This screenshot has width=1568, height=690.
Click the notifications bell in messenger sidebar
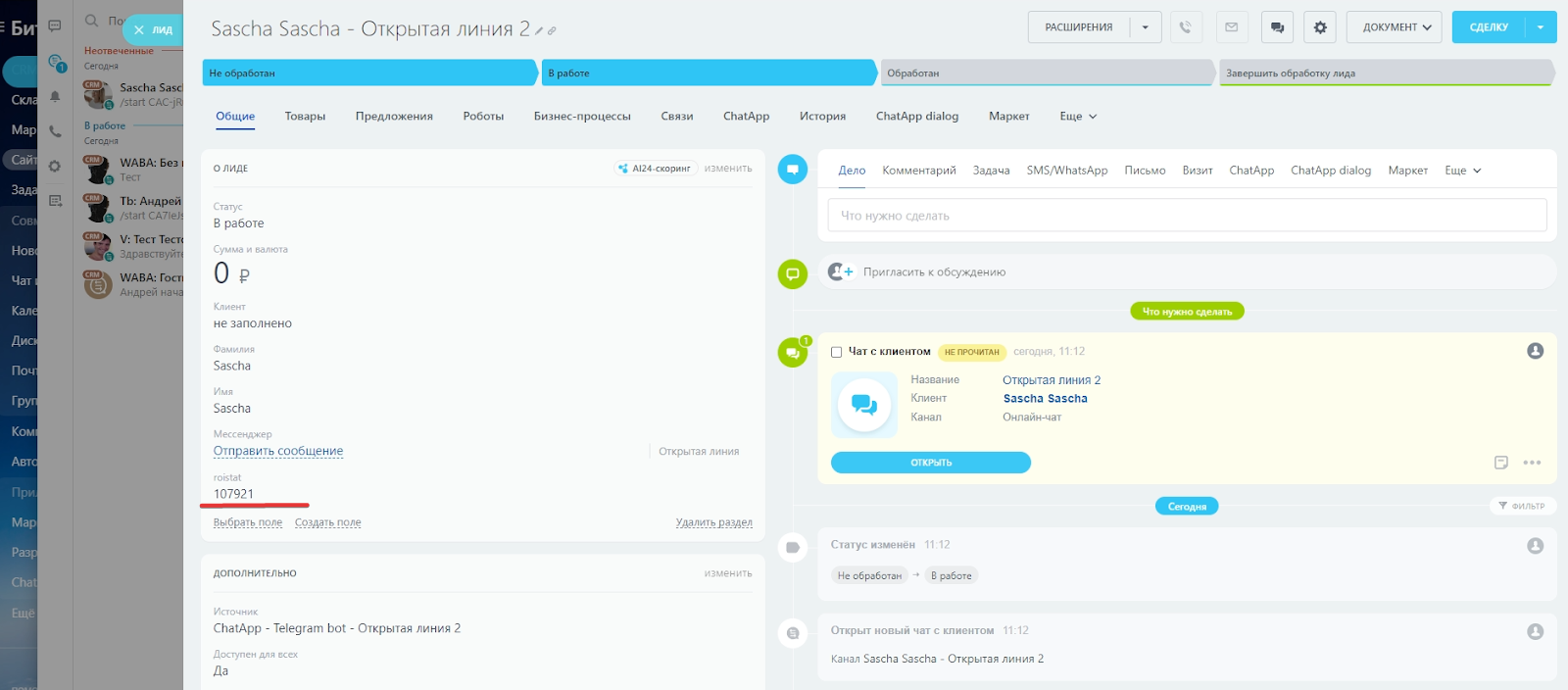[x=55, y=96]
